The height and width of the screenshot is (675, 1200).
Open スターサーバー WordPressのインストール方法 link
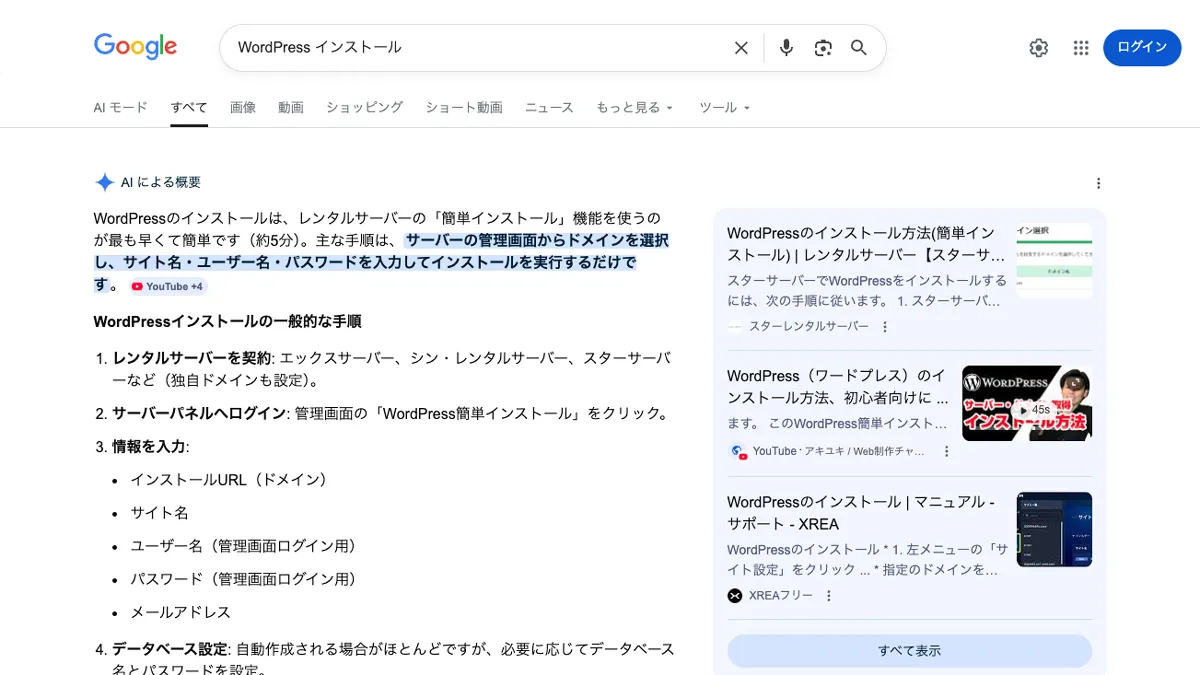(866, 244)
